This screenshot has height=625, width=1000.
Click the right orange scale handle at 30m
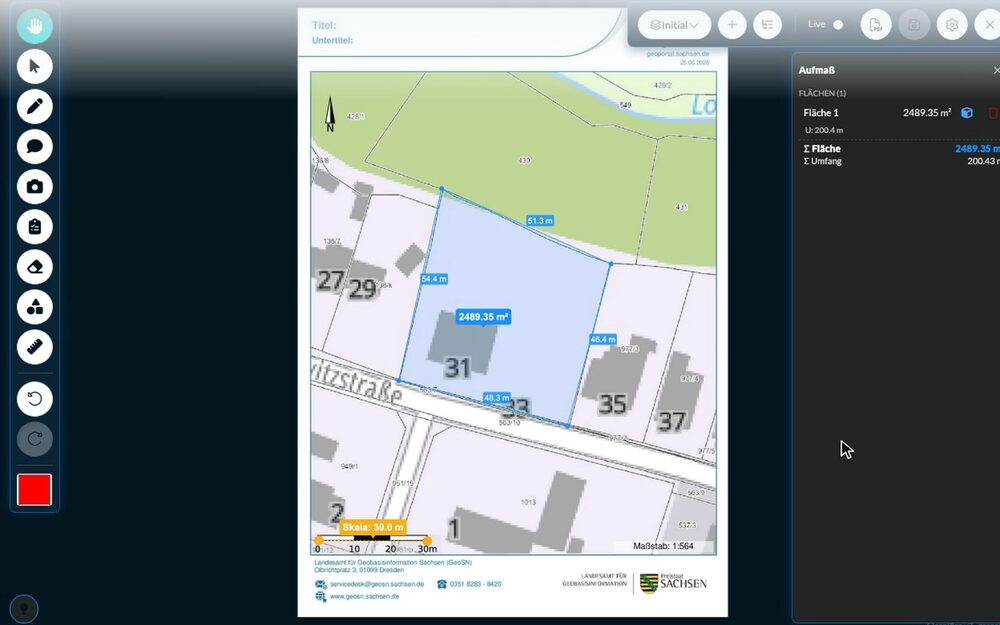(x=427, y=541)
